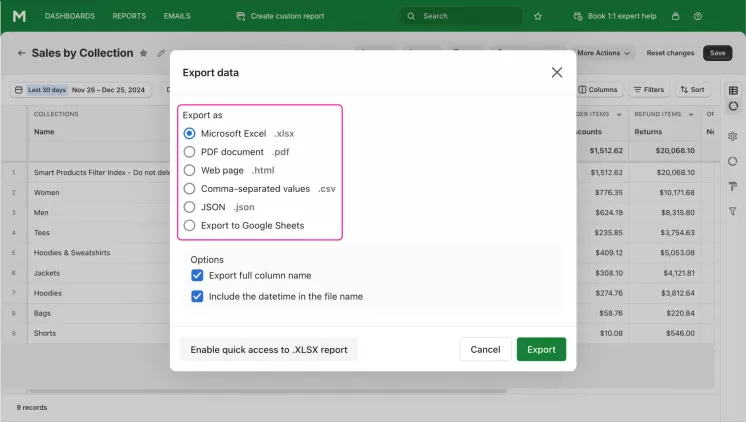
Task: Click the $546.00 returns value
Action: [x=680, y=333]
